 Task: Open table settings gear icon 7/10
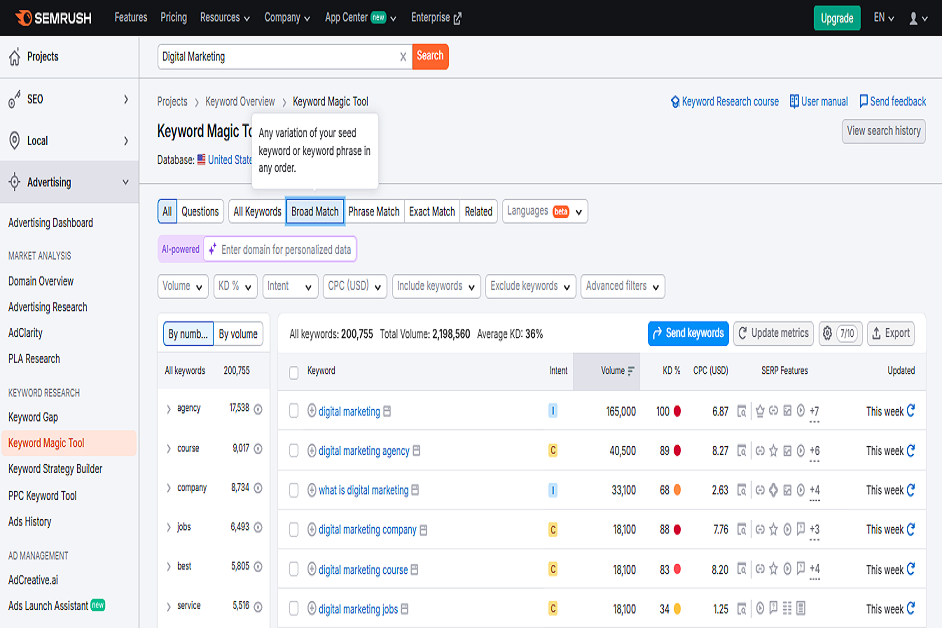tap(840, 334)
